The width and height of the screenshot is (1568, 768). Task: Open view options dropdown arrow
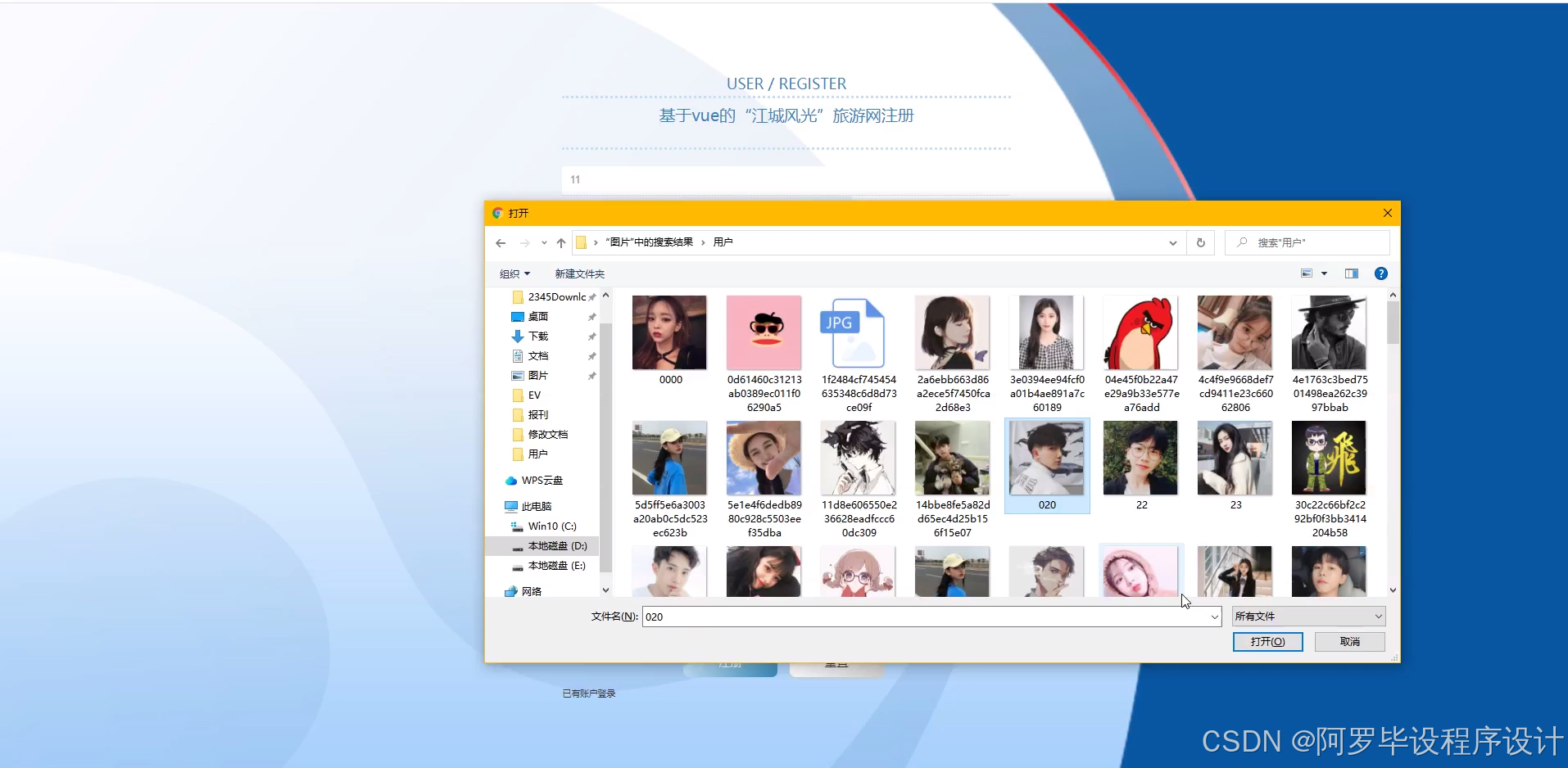[x=1324, y=273]
